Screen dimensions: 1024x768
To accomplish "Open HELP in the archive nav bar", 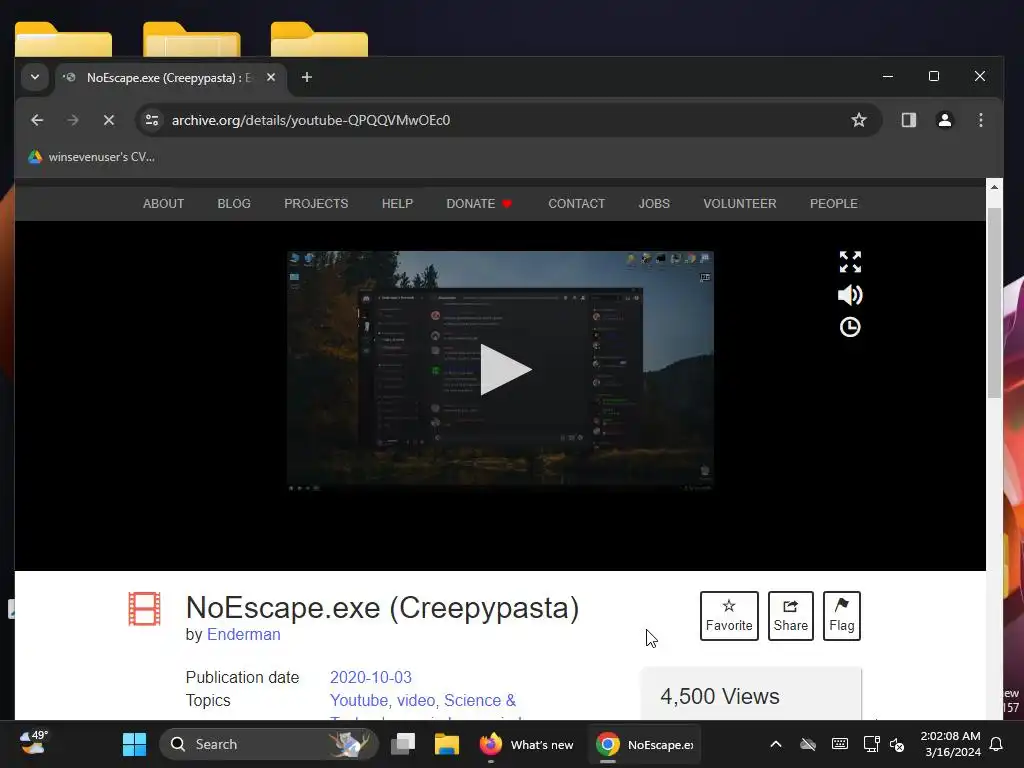I will 397,204.
